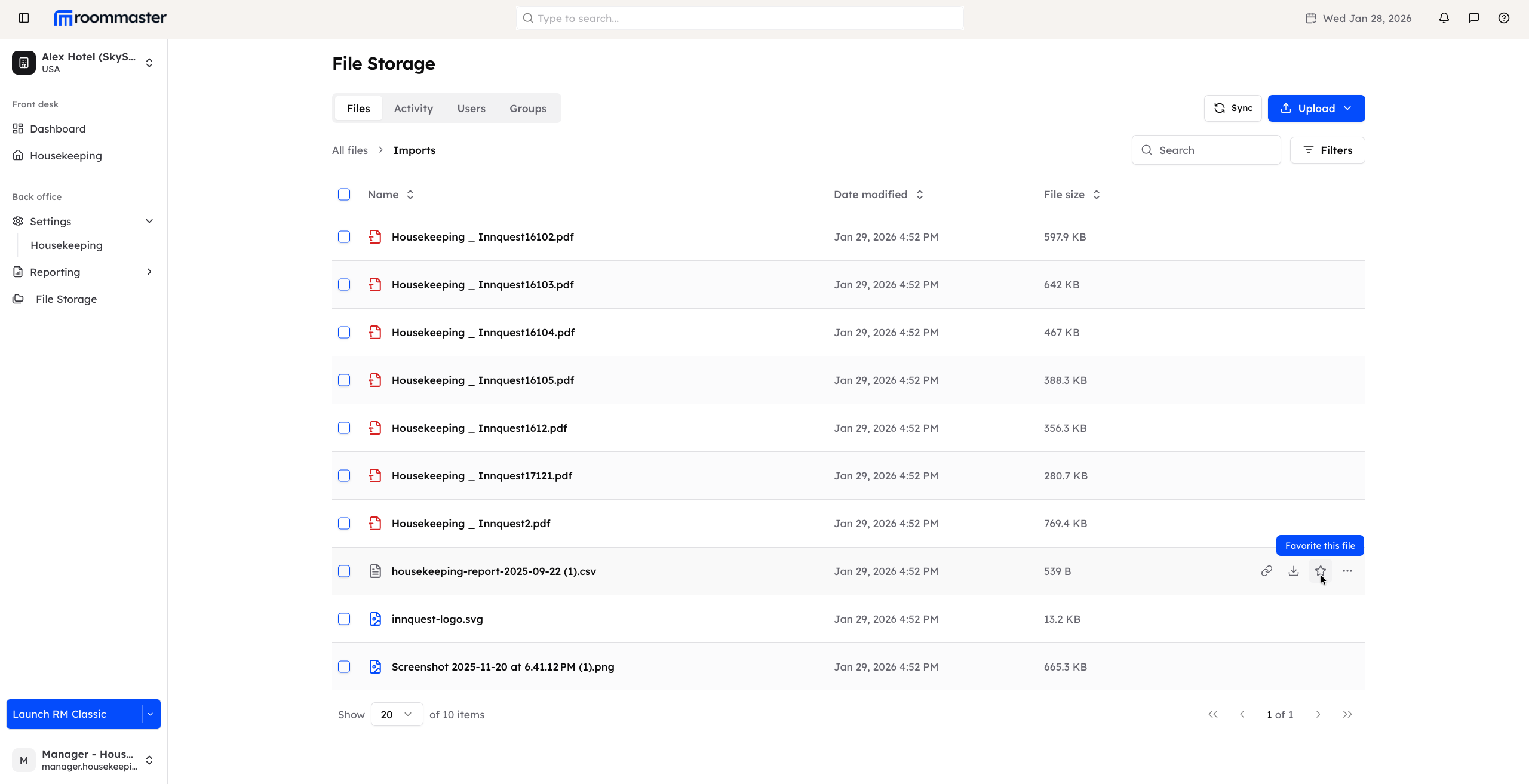Open the chat messages icon

tap(1473, 18)
